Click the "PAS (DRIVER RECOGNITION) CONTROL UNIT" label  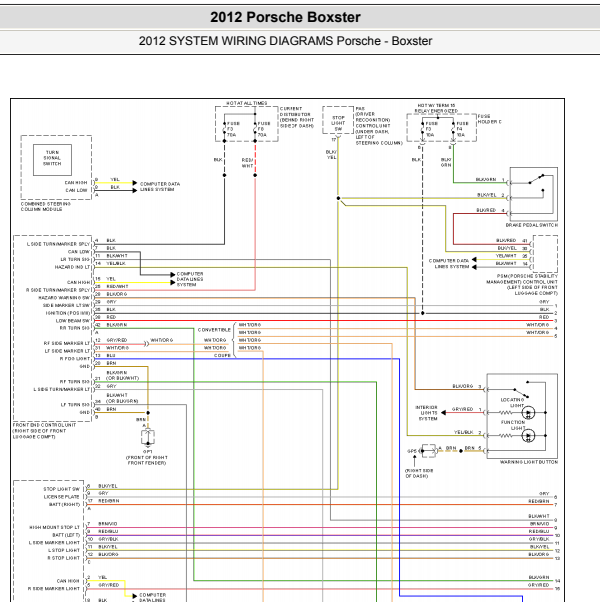click(379, 126)
